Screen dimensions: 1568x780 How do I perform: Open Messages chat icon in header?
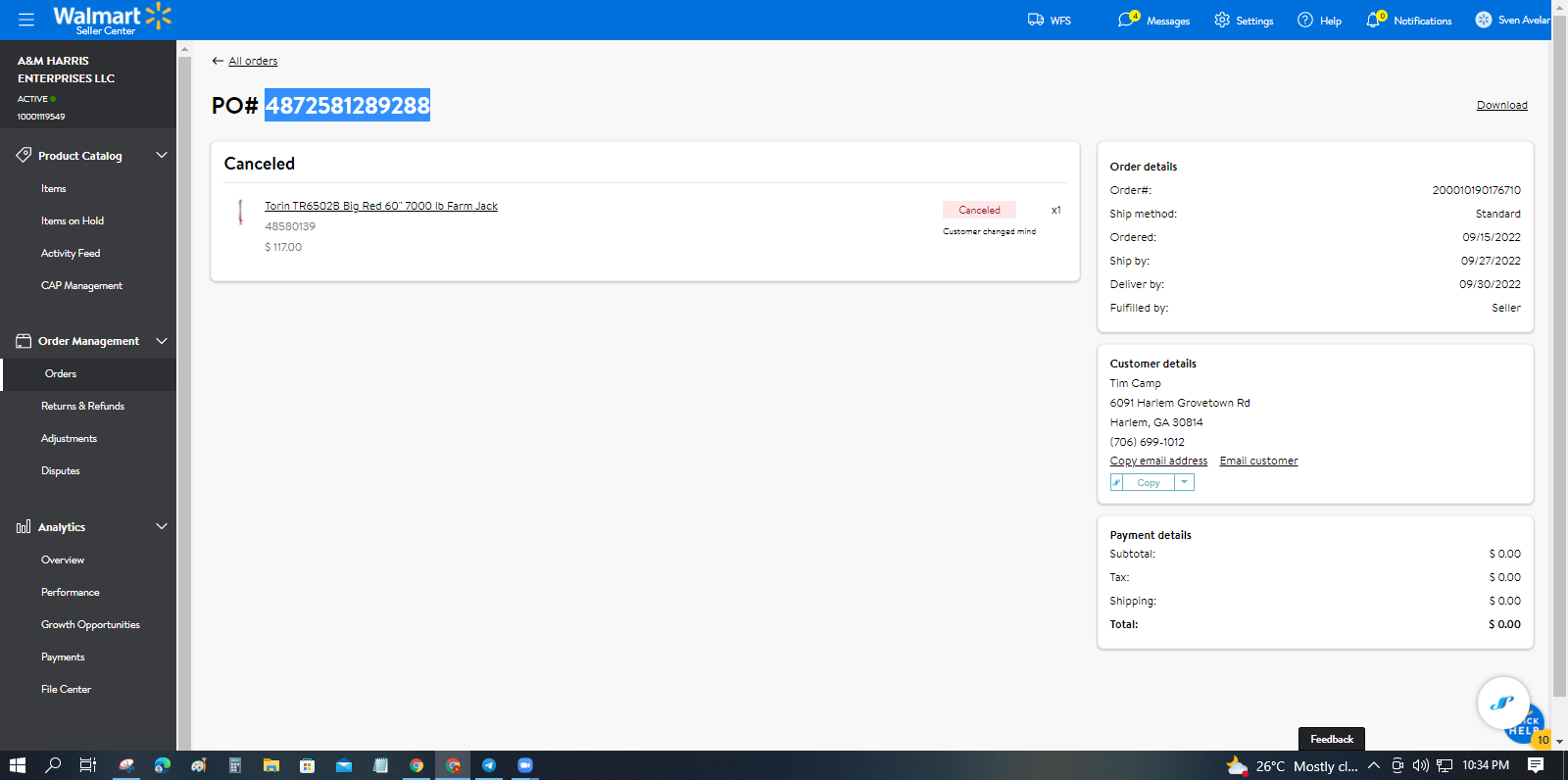click(1127, 20)
